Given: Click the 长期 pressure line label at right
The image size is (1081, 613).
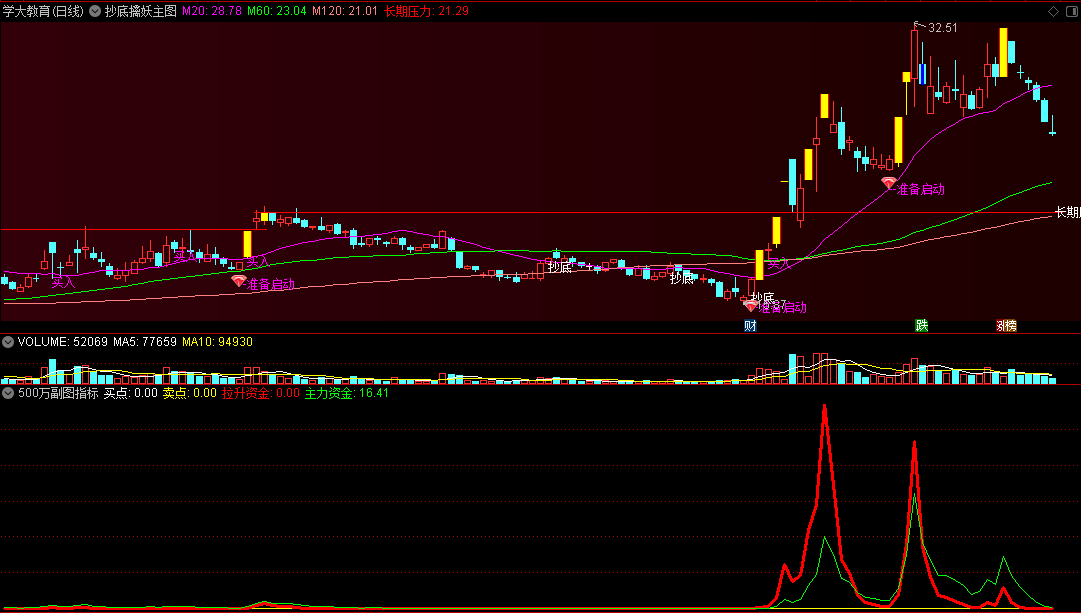Looking at the screenshot, I should click(x=1068, y=212).
